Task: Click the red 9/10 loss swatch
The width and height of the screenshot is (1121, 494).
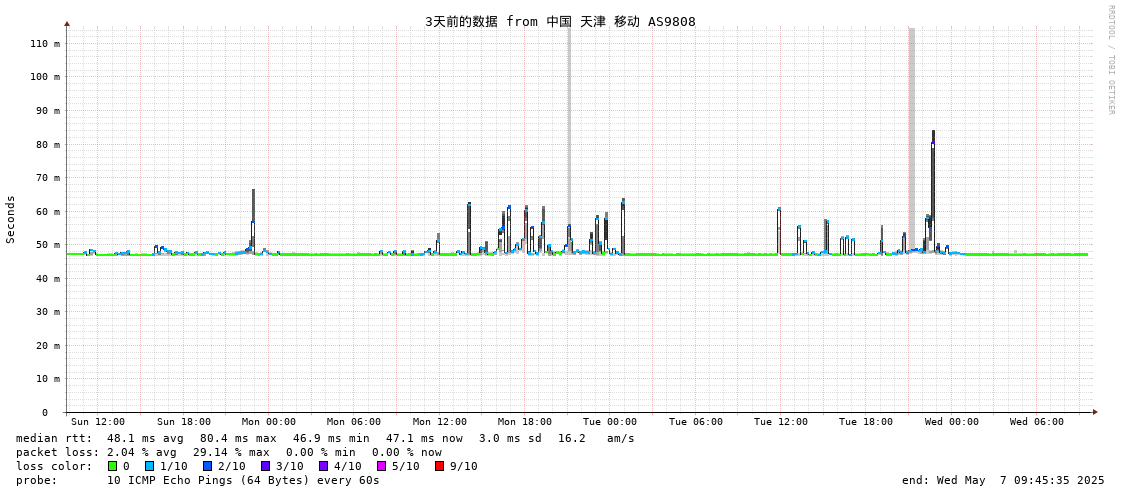Action: coord(440,466)
